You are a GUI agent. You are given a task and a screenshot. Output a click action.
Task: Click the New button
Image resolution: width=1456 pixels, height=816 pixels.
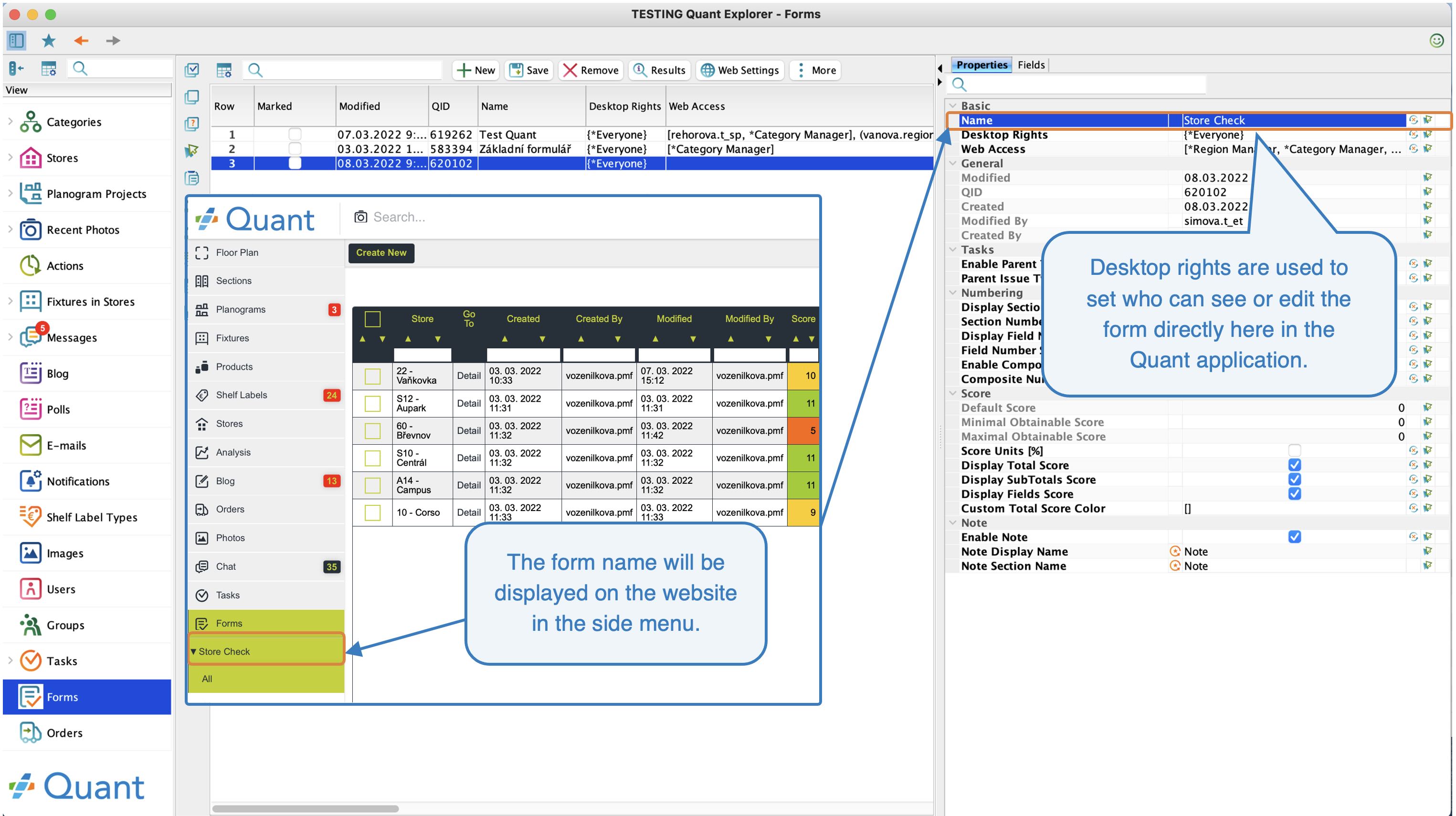pyautogui.click(x=475, y=70)
